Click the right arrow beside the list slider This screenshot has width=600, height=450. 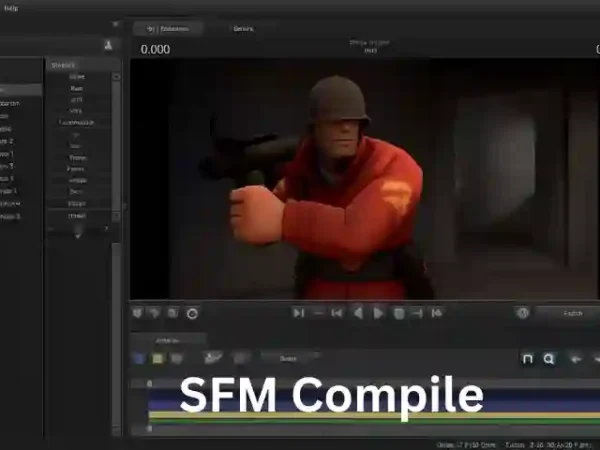pyautogui.click(x=106, y=228)
